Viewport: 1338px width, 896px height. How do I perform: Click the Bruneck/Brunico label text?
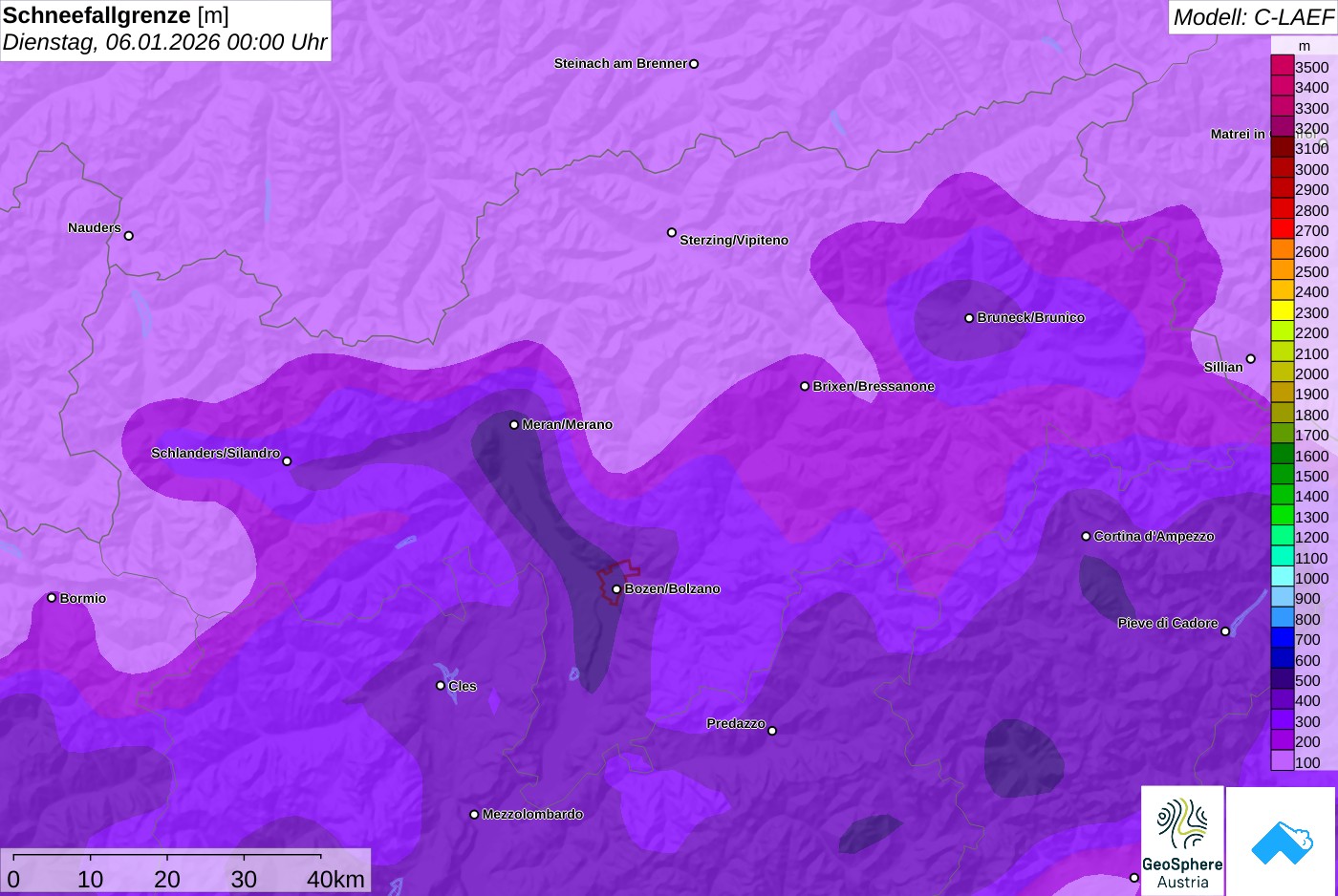click(1031, 318)
